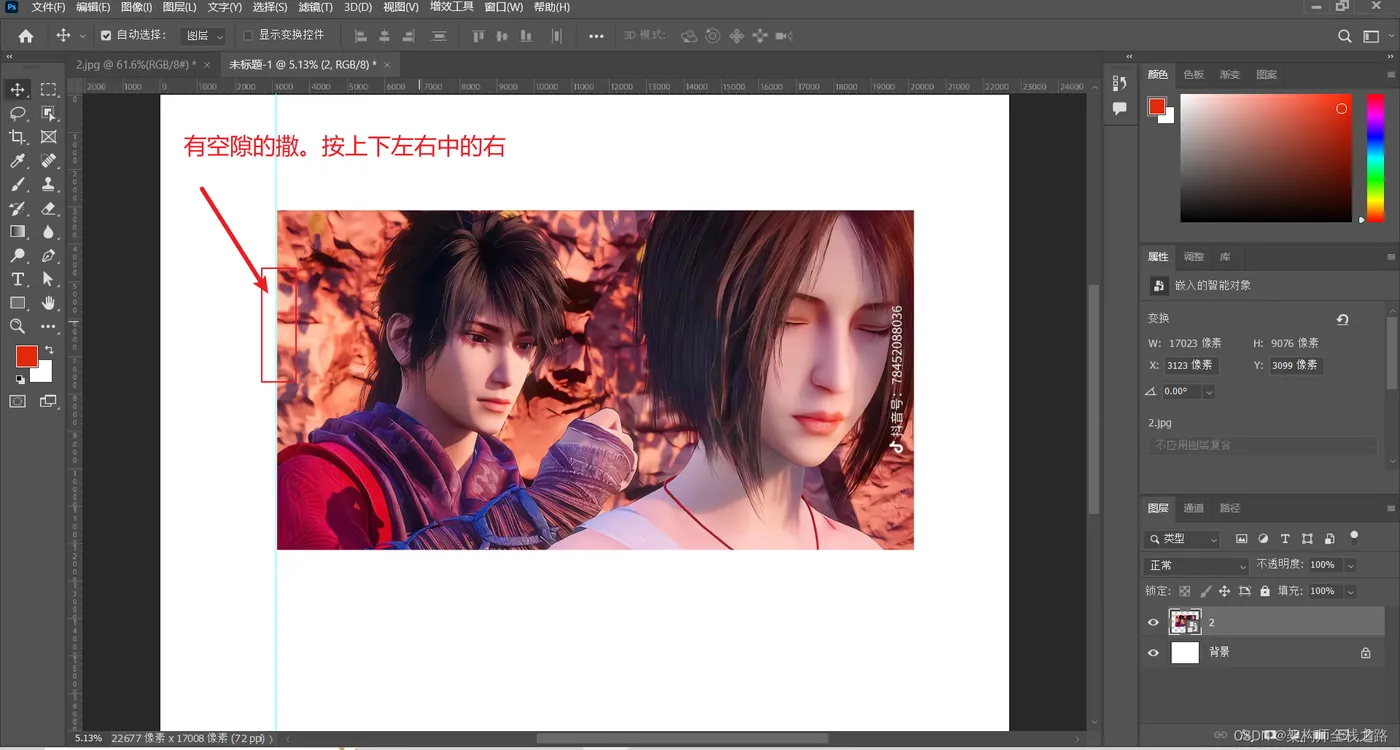Toggle lock transparent pixels
Viewport: 1400px width, 750px height.
(x=1185, y=591)
